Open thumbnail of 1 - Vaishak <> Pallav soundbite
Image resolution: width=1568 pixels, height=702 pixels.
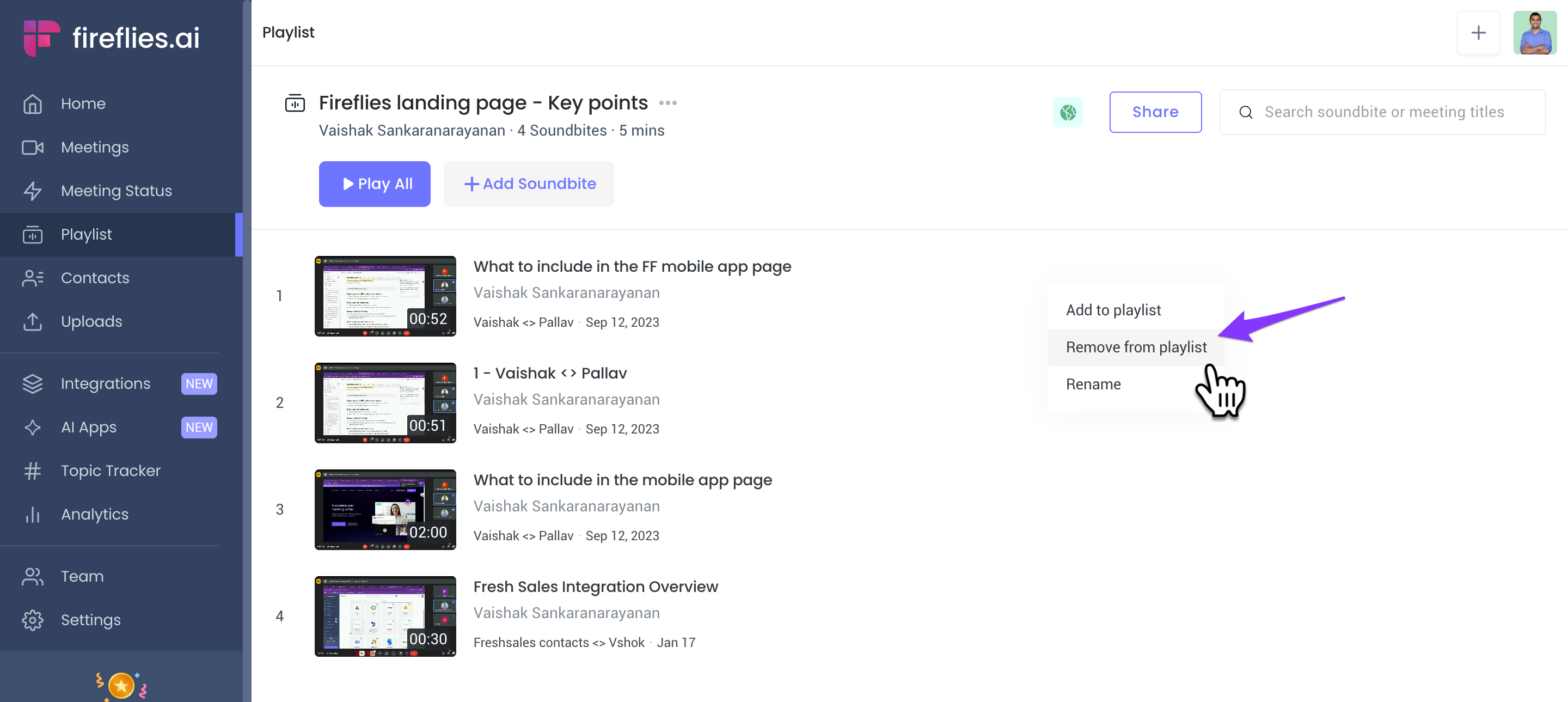[385, 403]
